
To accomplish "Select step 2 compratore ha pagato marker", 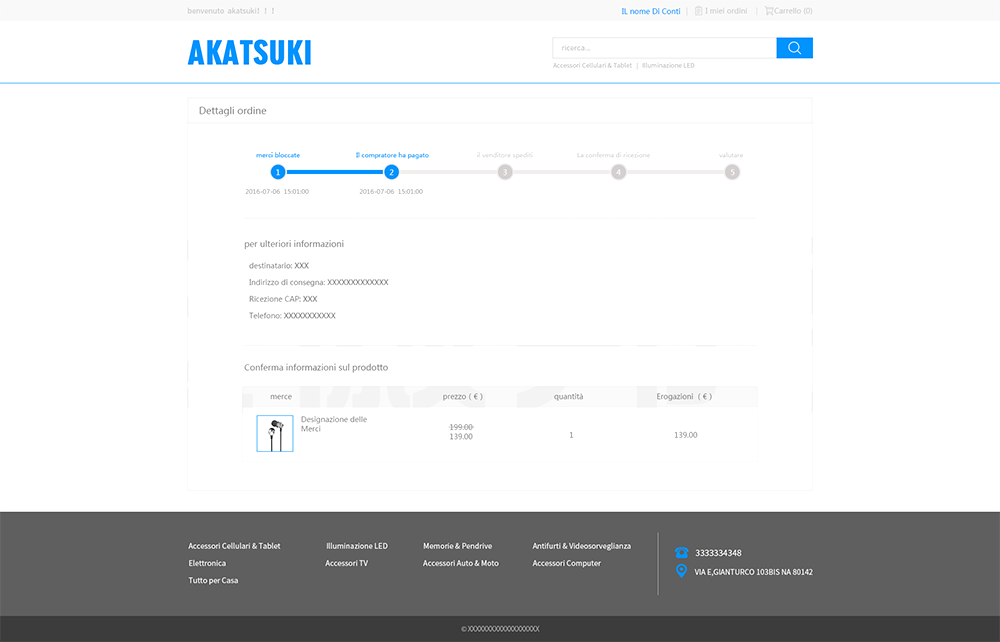I will [x=391, y=172].
